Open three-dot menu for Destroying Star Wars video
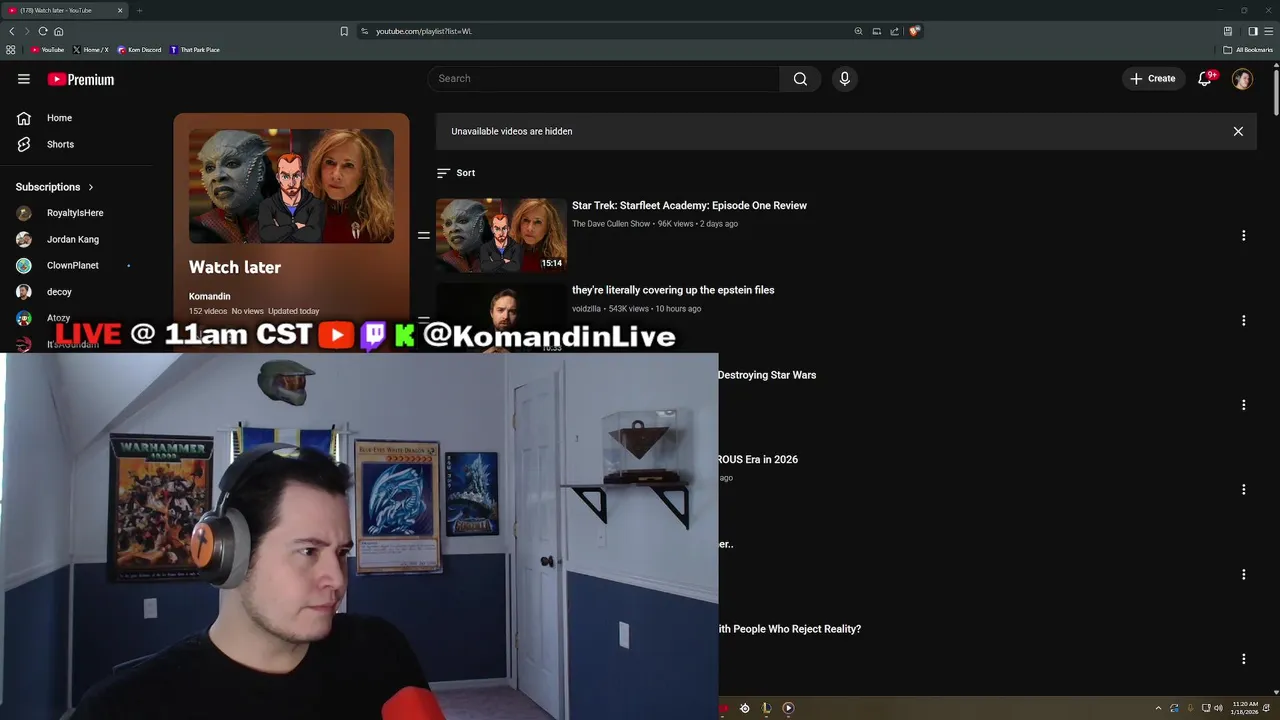 click(1244, 405)
